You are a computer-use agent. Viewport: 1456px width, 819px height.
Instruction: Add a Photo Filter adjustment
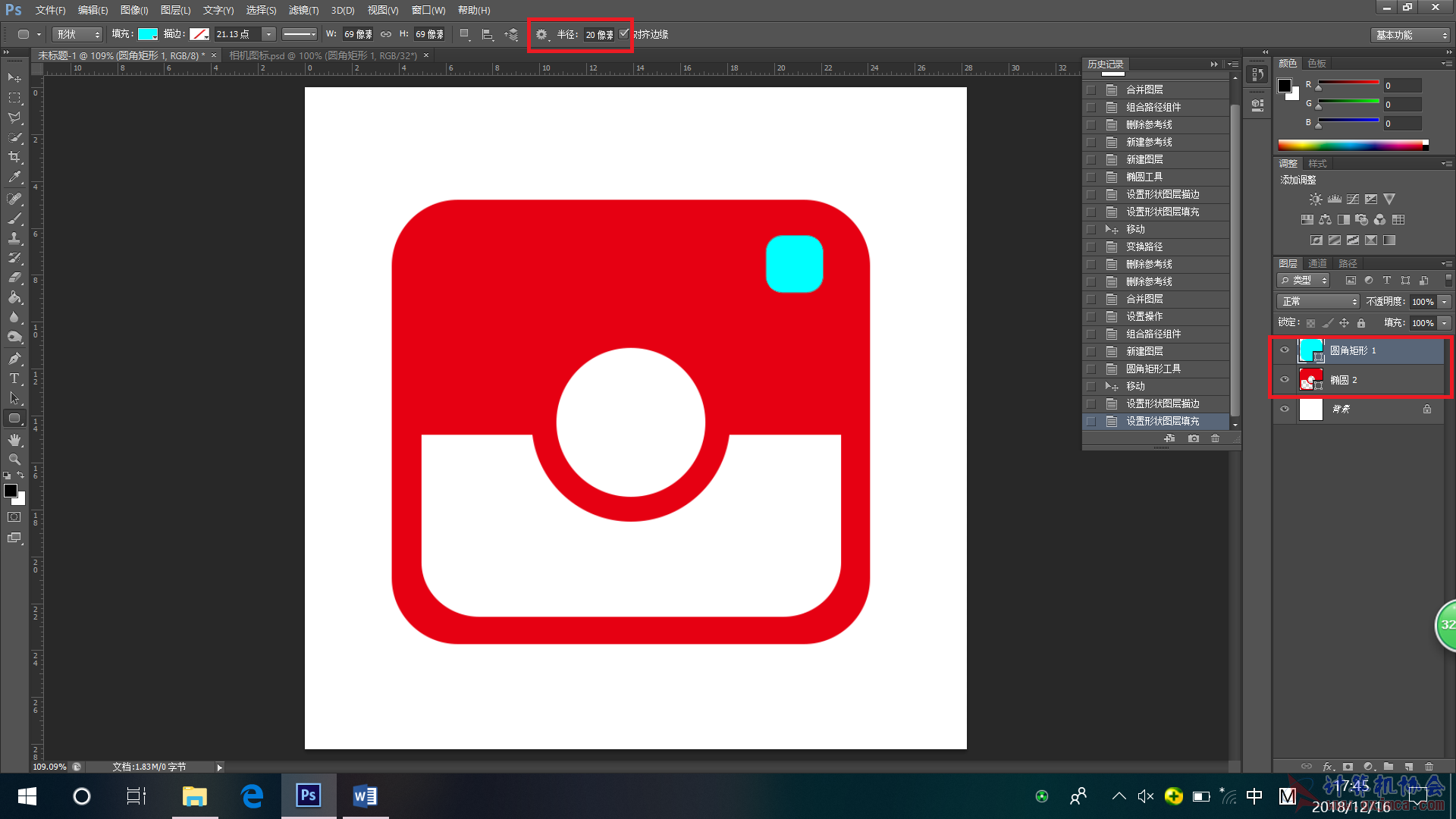[1362, 220]
